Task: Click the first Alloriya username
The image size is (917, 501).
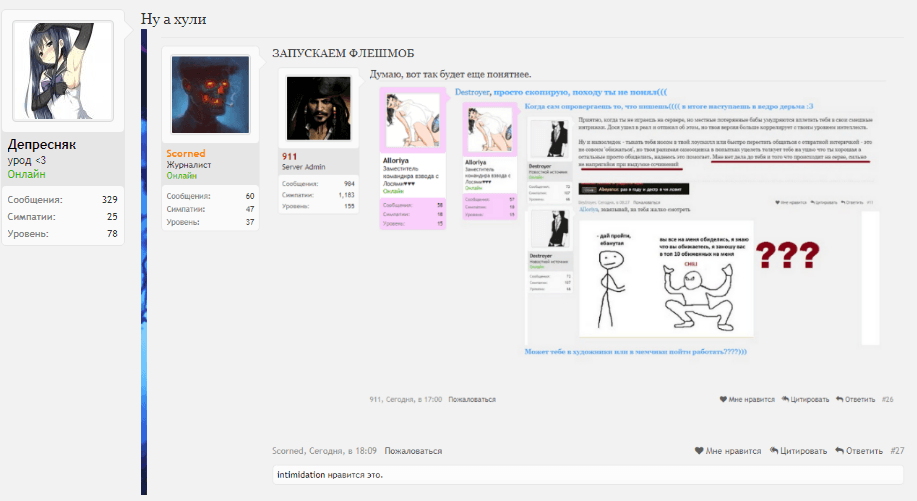Action: pyautogui.click(x=396, y=160)
